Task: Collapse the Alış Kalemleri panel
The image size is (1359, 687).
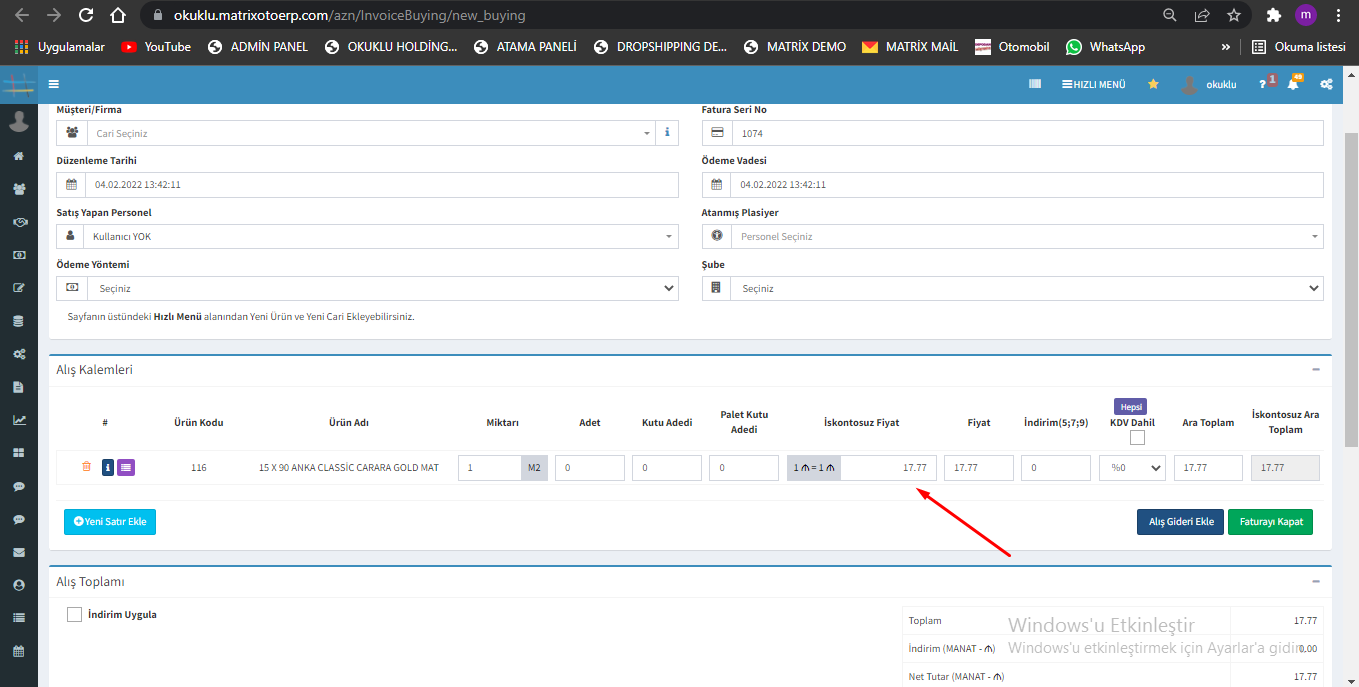Action: click(x=1316, y=370)
